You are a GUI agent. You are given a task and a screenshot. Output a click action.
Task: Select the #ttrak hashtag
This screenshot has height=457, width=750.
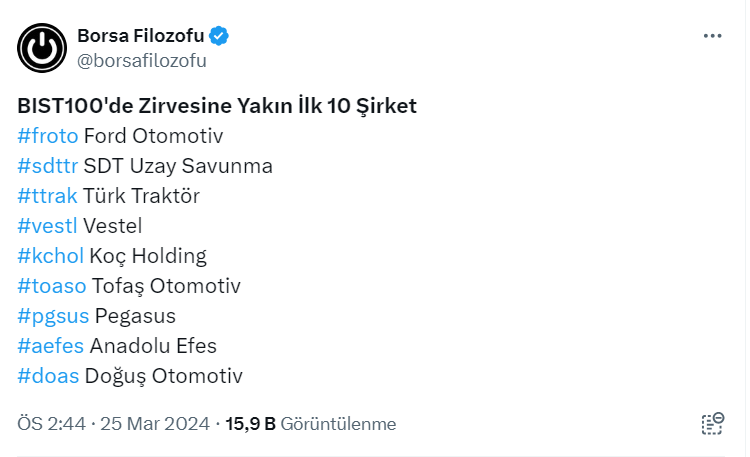point(47,196)
